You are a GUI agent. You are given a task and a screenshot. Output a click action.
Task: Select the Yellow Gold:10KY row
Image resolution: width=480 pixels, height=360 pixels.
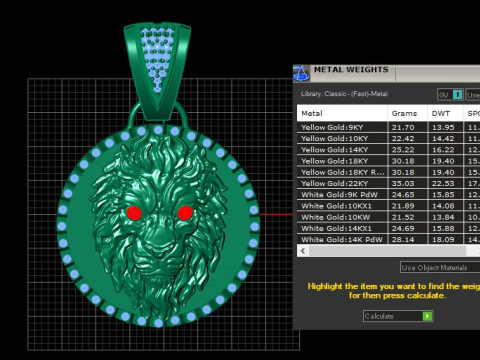pyautogui.click(x=388, y=139)
